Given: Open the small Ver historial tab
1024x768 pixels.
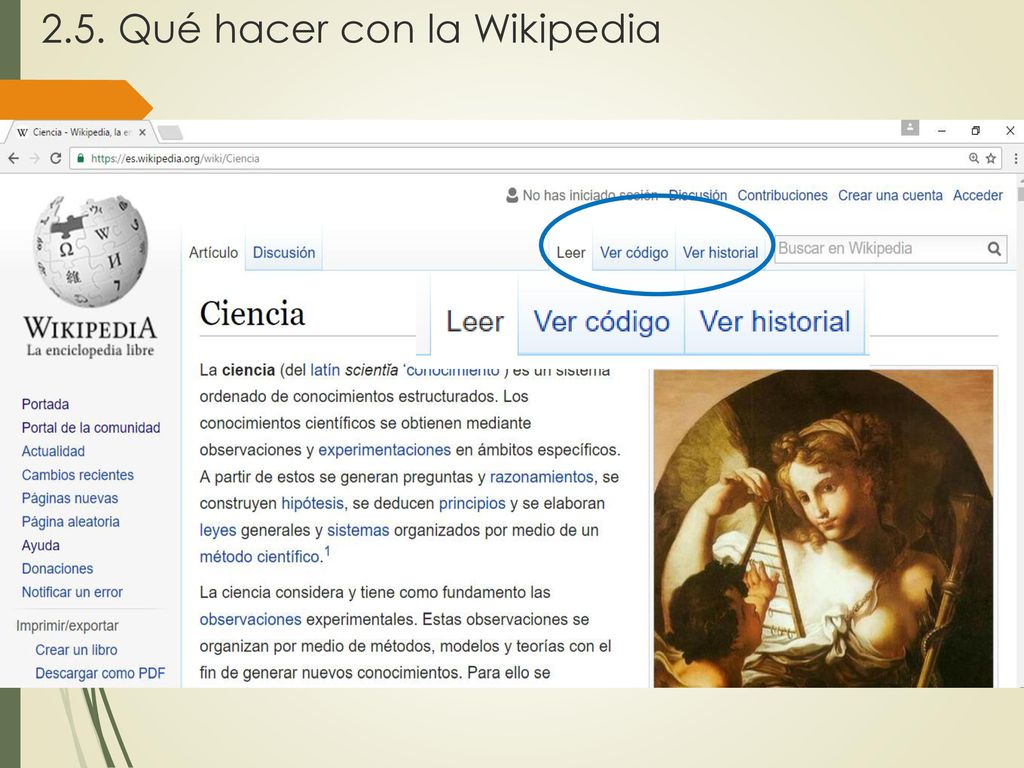Looking at the screenshot, I should click(720, 252).
